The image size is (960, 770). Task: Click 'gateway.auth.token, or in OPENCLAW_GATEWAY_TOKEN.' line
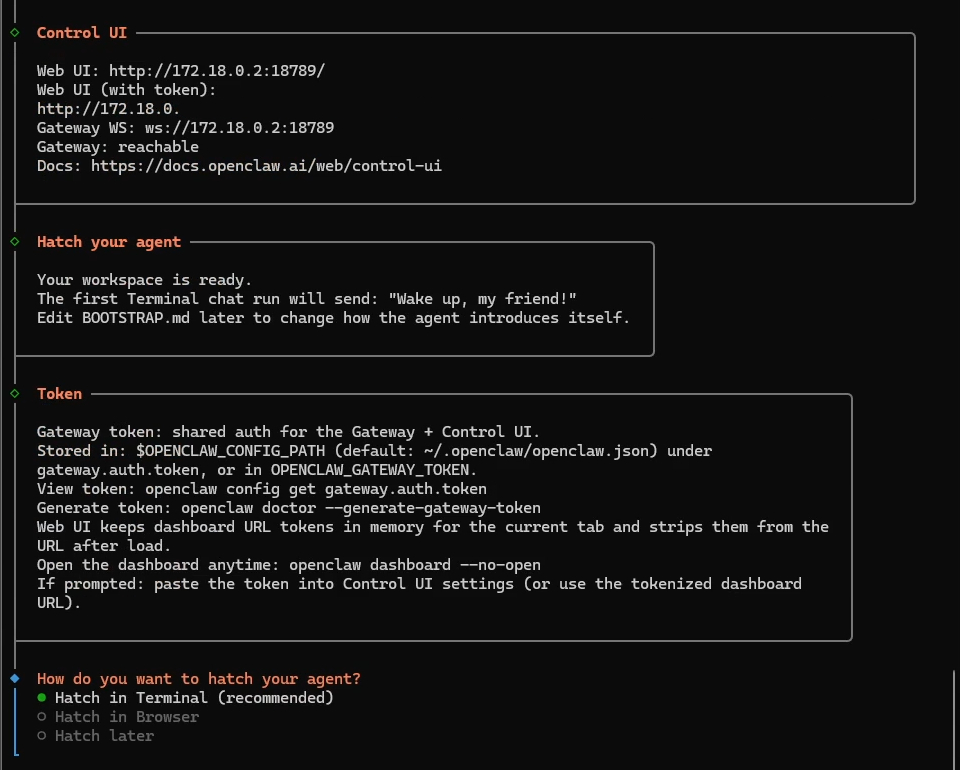coord(257,469)
